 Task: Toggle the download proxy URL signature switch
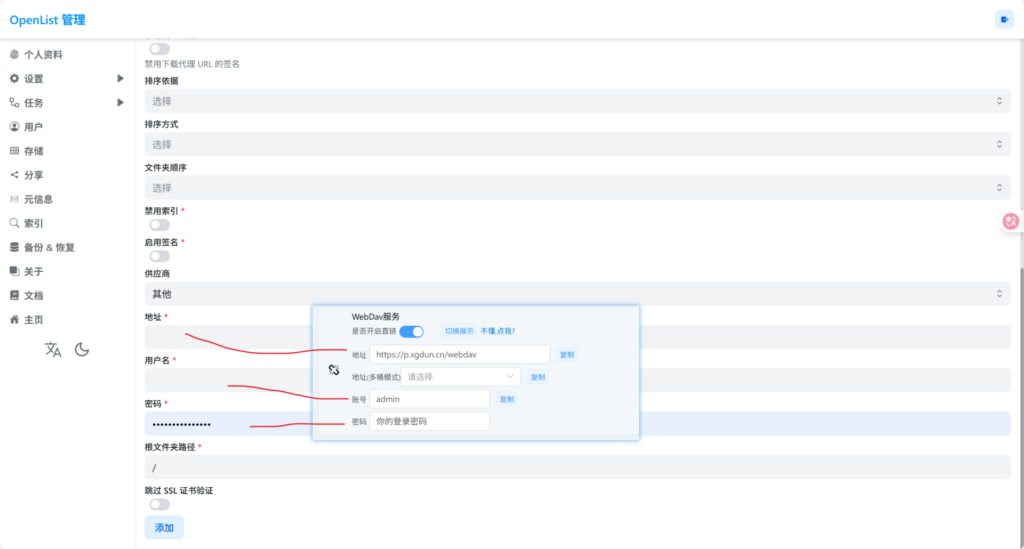click(159, 49)
